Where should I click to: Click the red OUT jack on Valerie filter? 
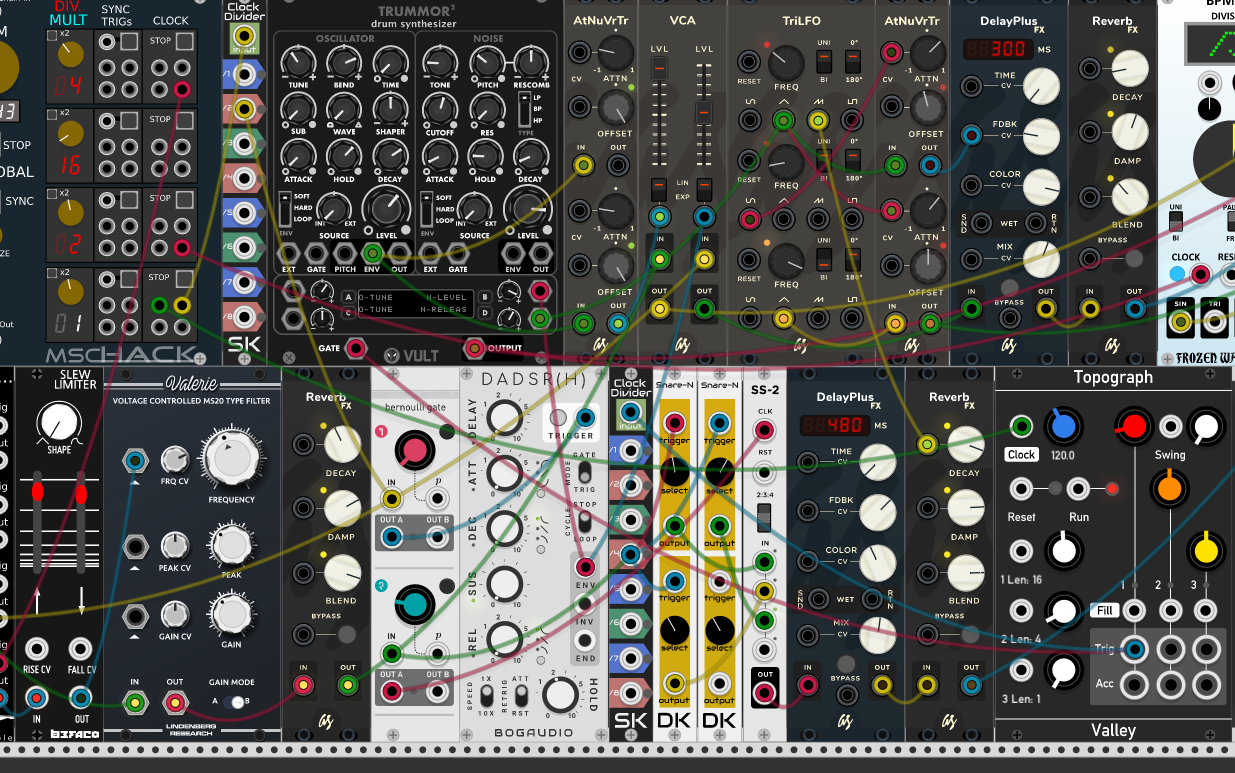click(176, 703)
